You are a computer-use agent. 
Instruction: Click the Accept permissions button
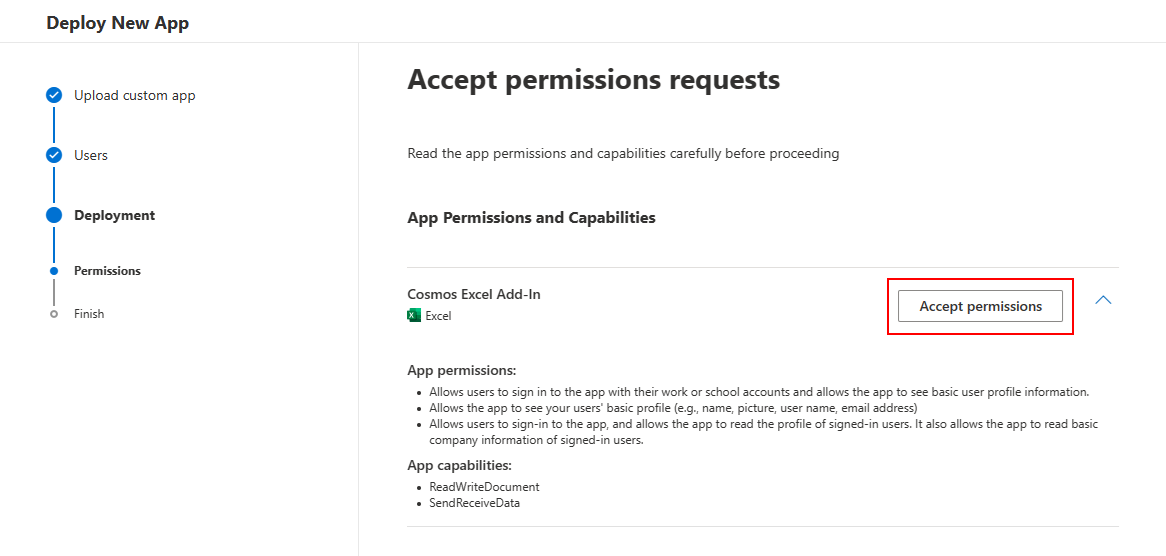980,306
